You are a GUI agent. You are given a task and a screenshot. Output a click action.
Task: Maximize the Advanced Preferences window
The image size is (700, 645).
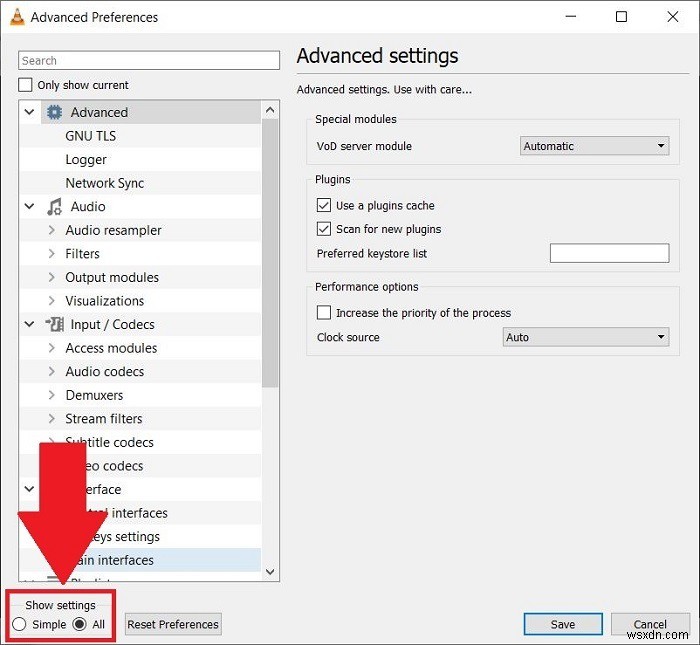[x=621, y=17]
